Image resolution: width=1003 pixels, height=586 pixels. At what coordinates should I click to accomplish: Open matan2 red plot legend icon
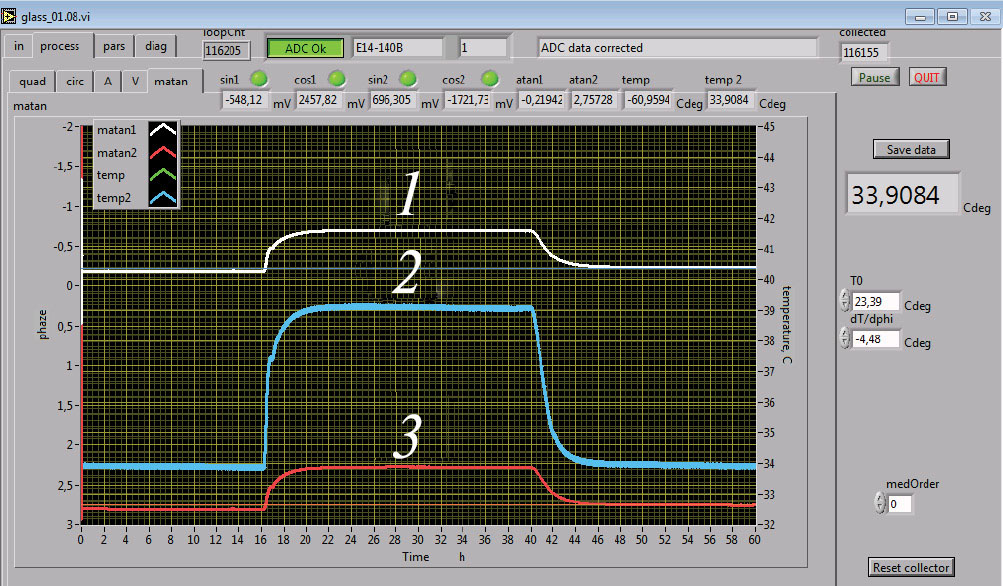coord(162,152)
